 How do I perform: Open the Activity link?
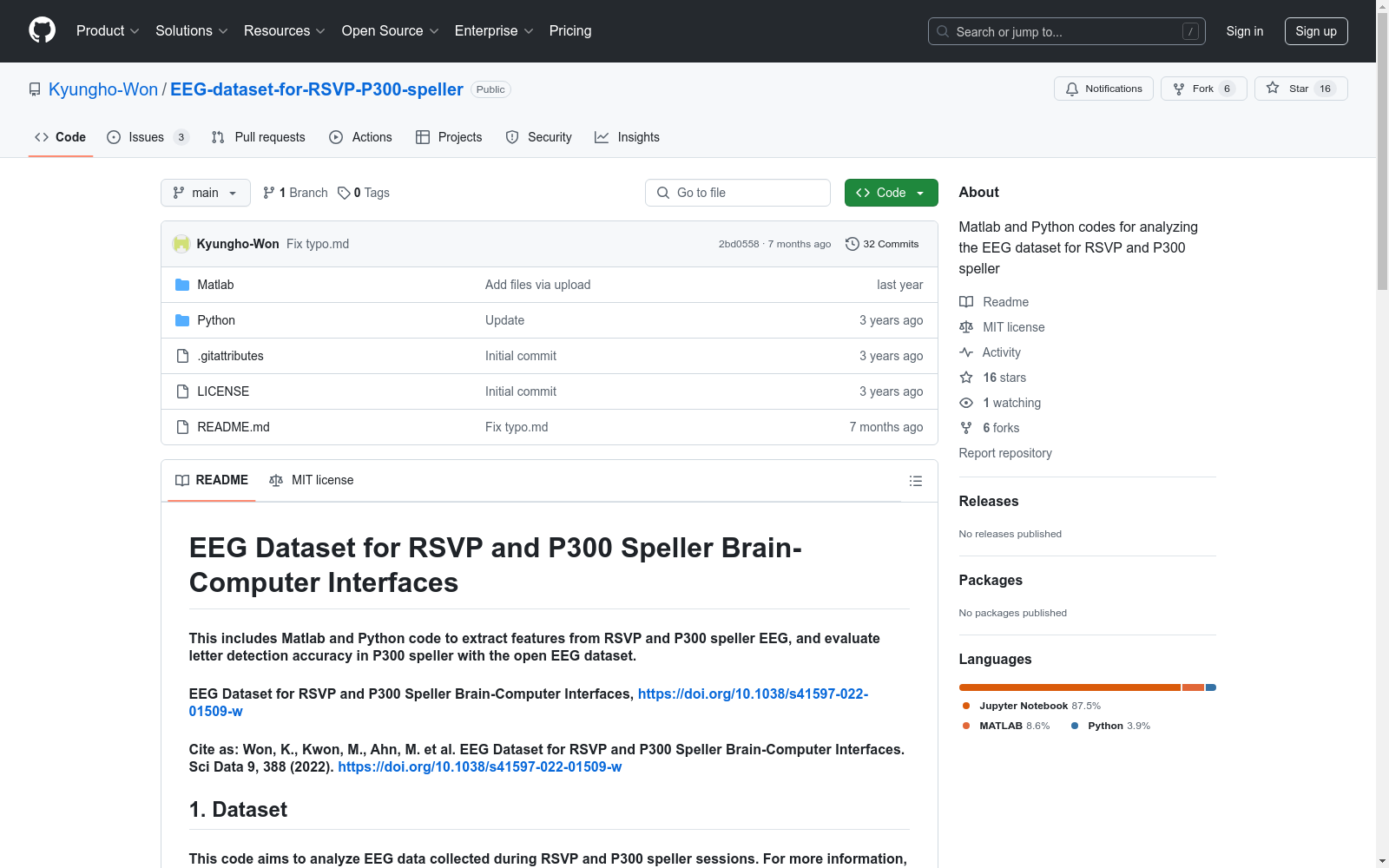tap(990, 352)
